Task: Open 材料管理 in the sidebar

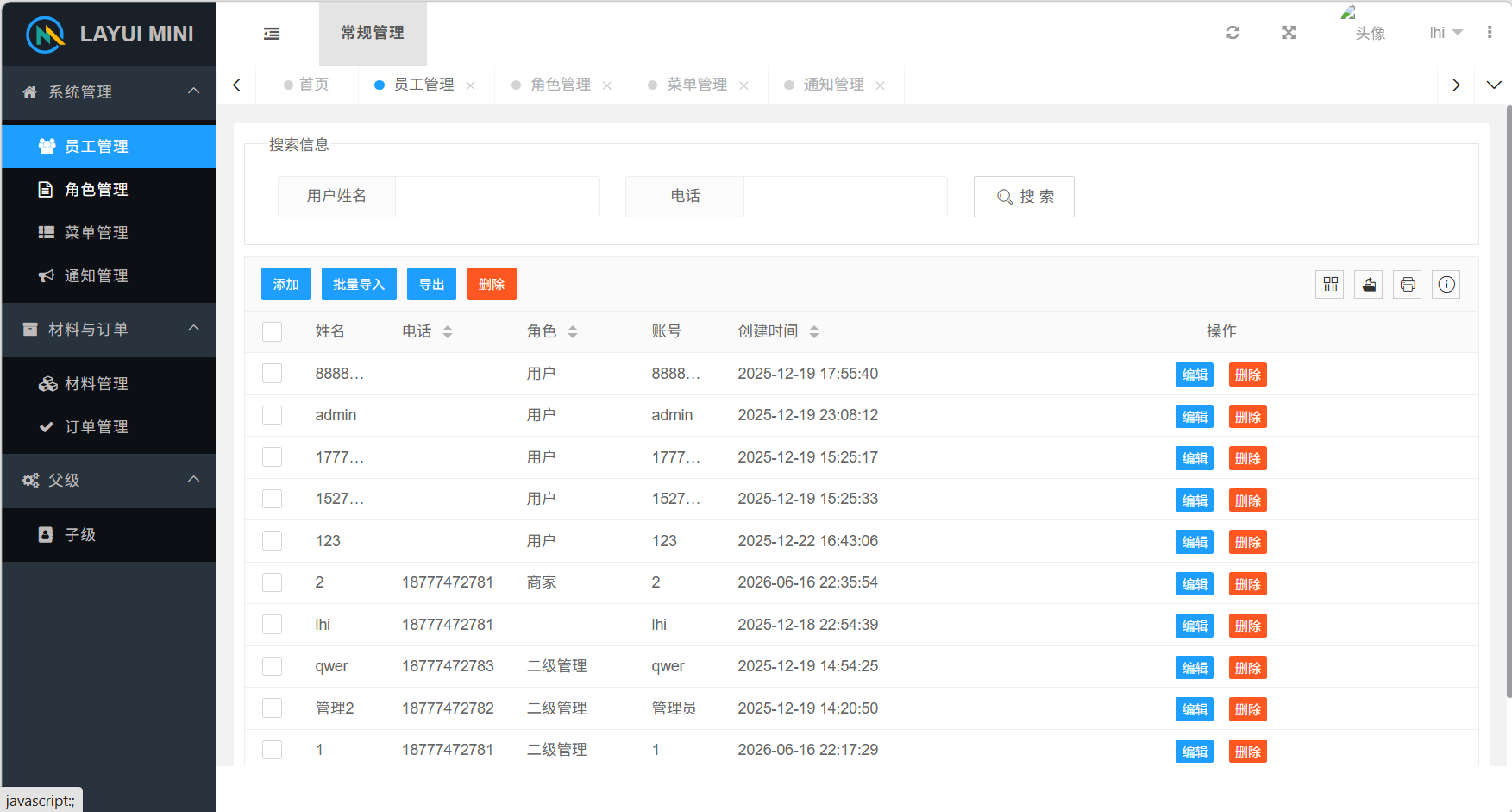Action: (x=109, y=384)
